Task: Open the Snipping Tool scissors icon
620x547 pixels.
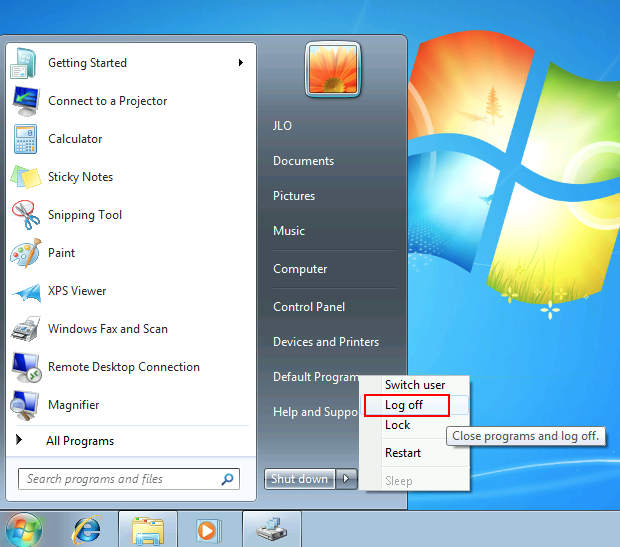Action: coord(25,215)
